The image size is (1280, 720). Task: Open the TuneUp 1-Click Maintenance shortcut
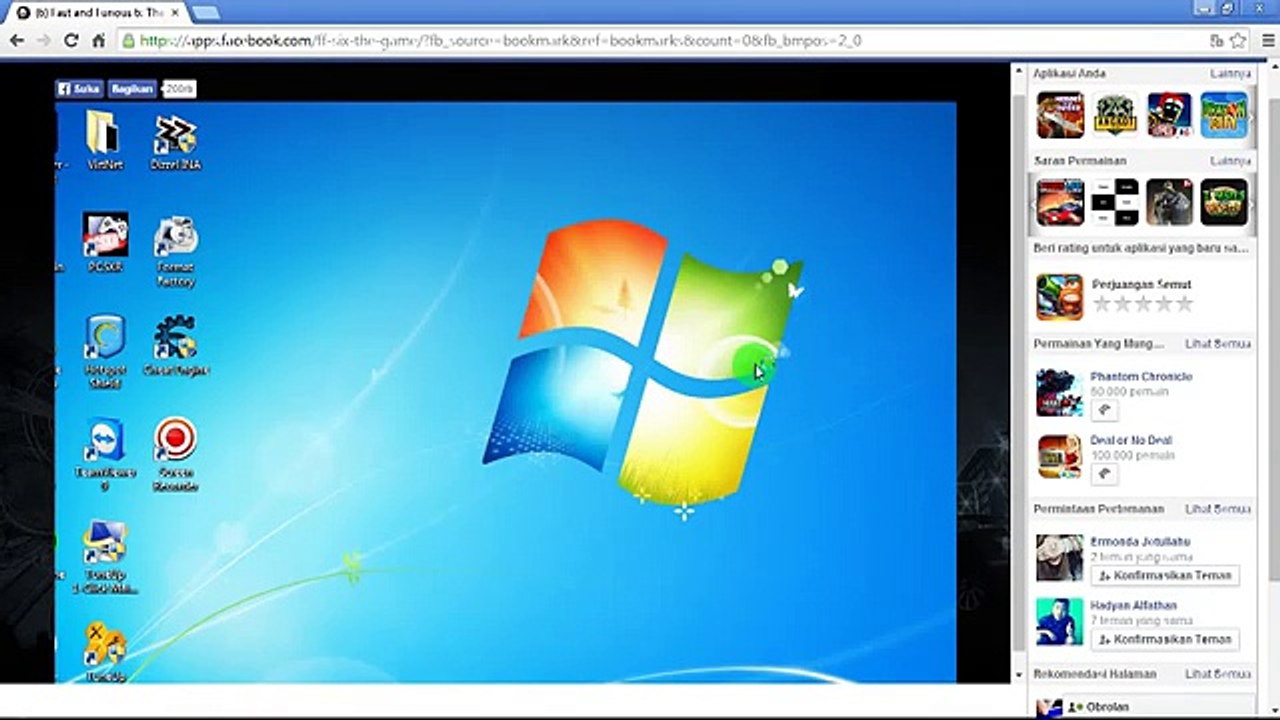pyautogui.click(x=105, y=557)
